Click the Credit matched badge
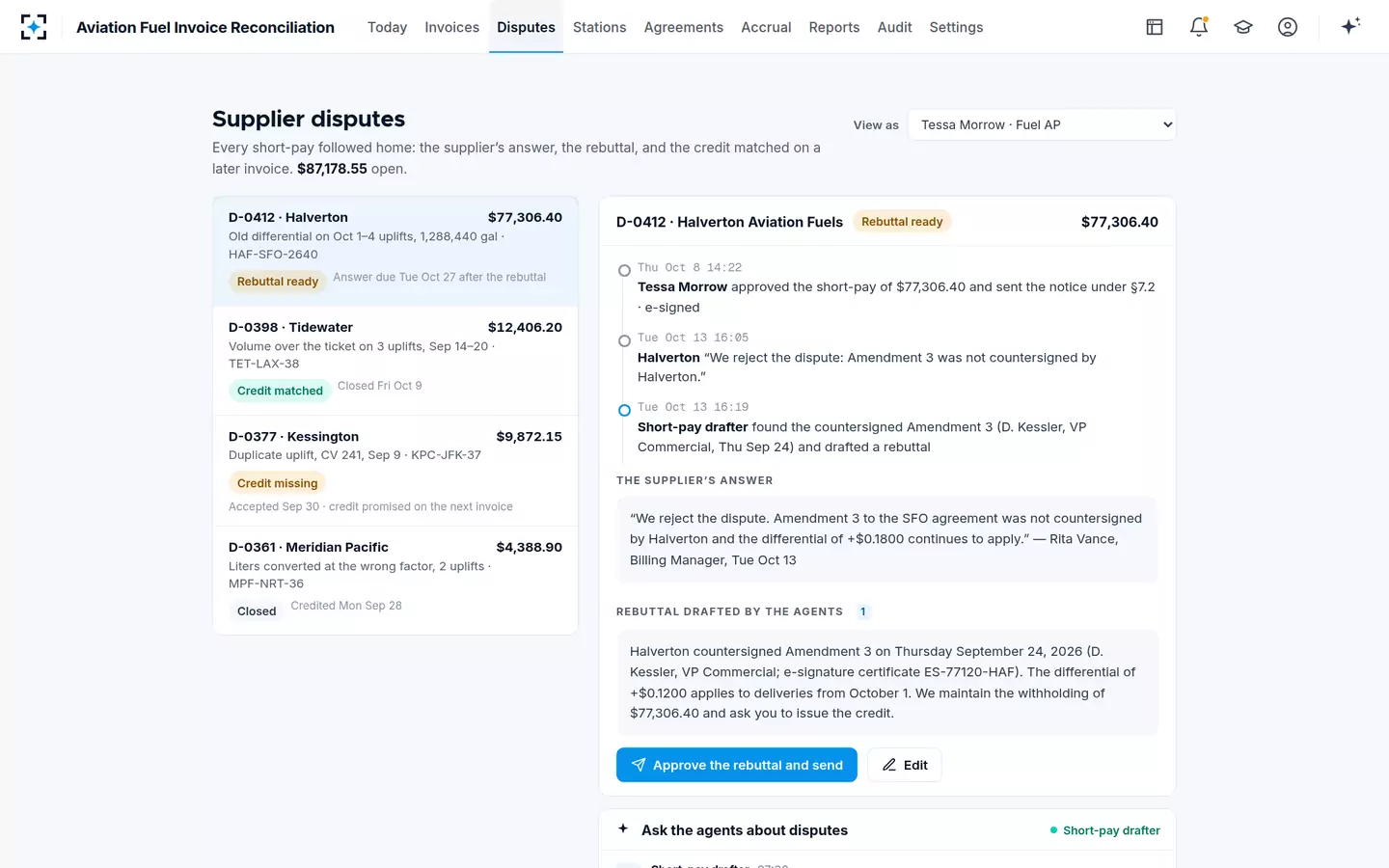This screenshot has width=1389, height=868. [280, 391]
